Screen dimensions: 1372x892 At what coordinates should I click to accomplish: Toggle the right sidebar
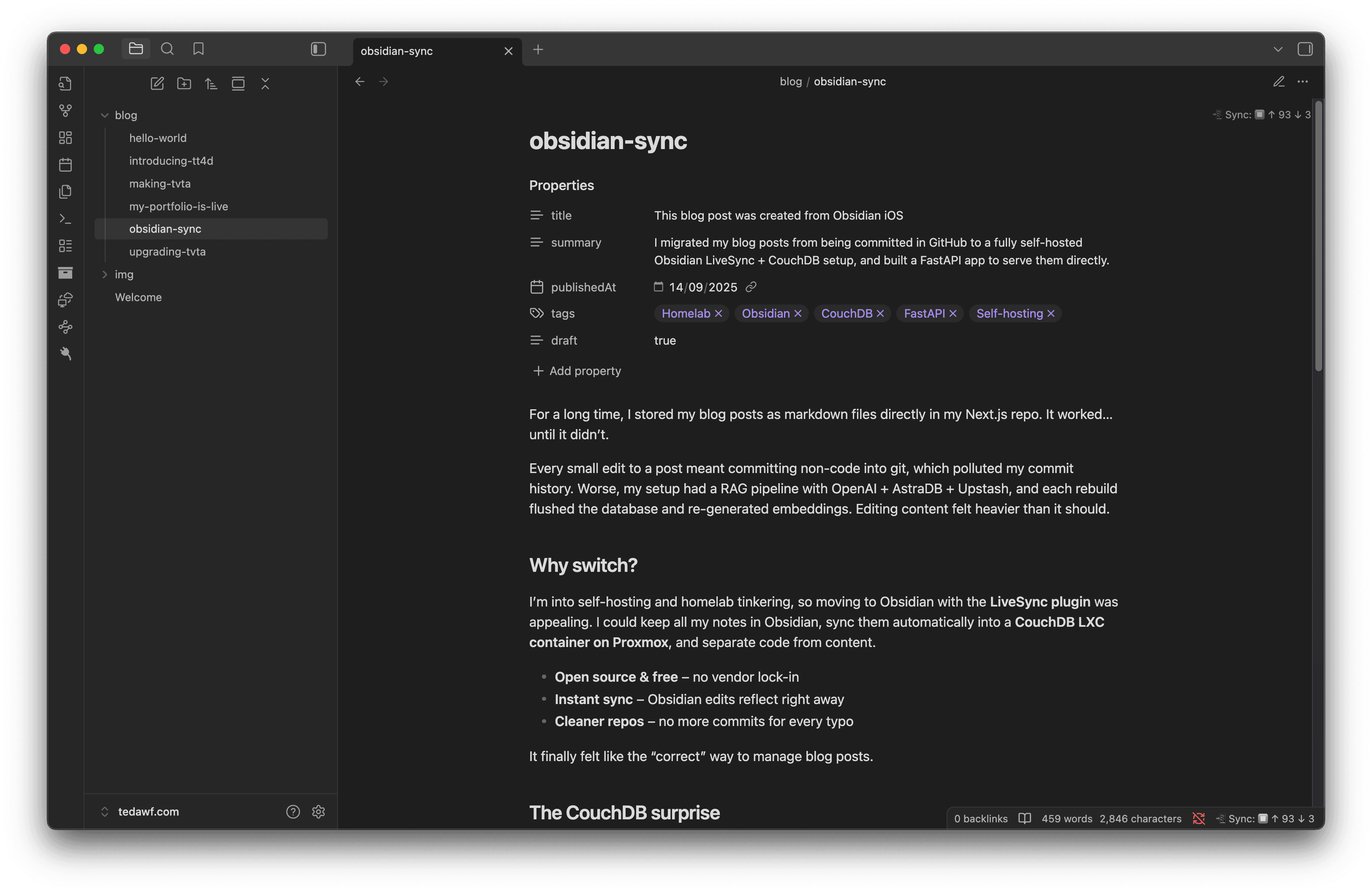click(x=1304, y=49)
